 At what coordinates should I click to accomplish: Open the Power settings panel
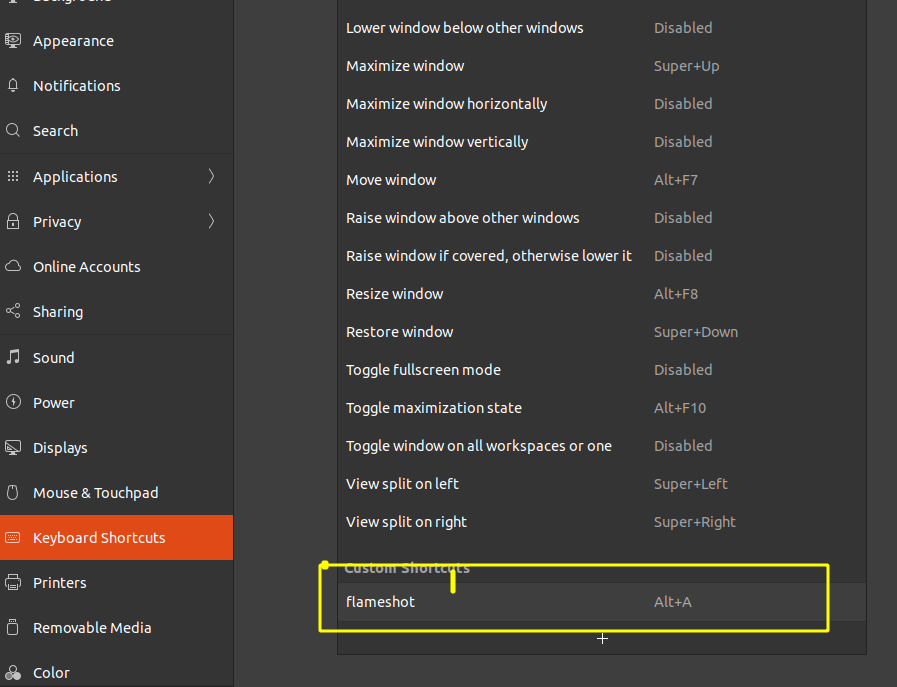click(x=117, y=403)
